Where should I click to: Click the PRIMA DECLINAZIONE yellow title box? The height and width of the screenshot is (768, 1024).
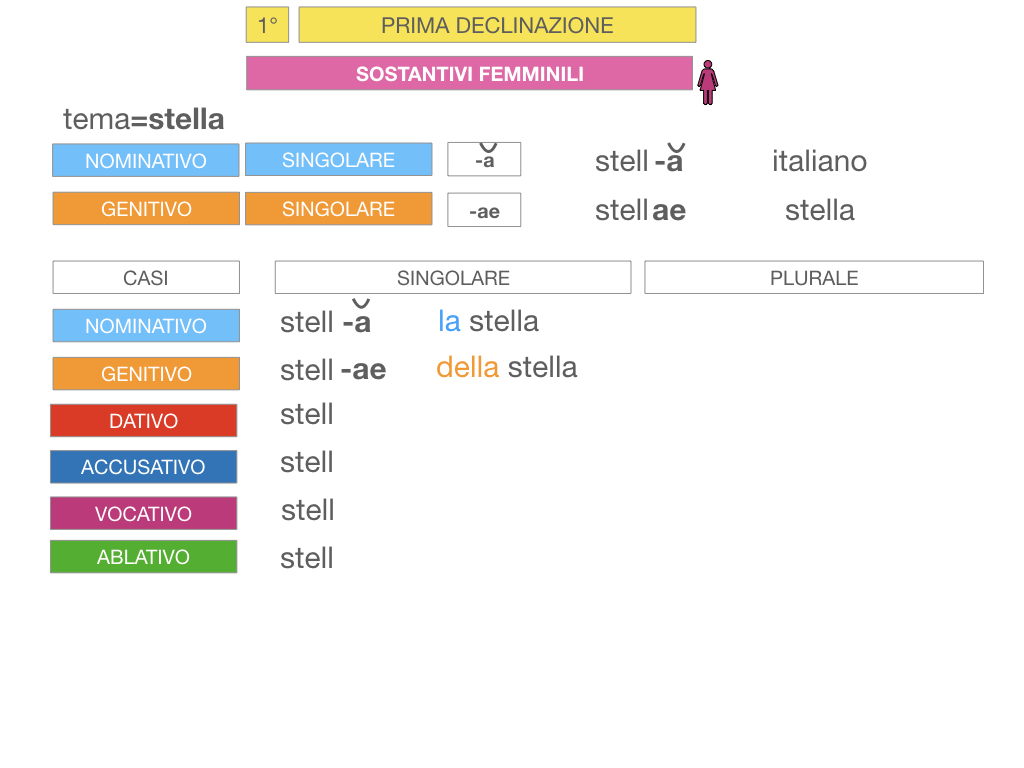[x=497, y=25]
